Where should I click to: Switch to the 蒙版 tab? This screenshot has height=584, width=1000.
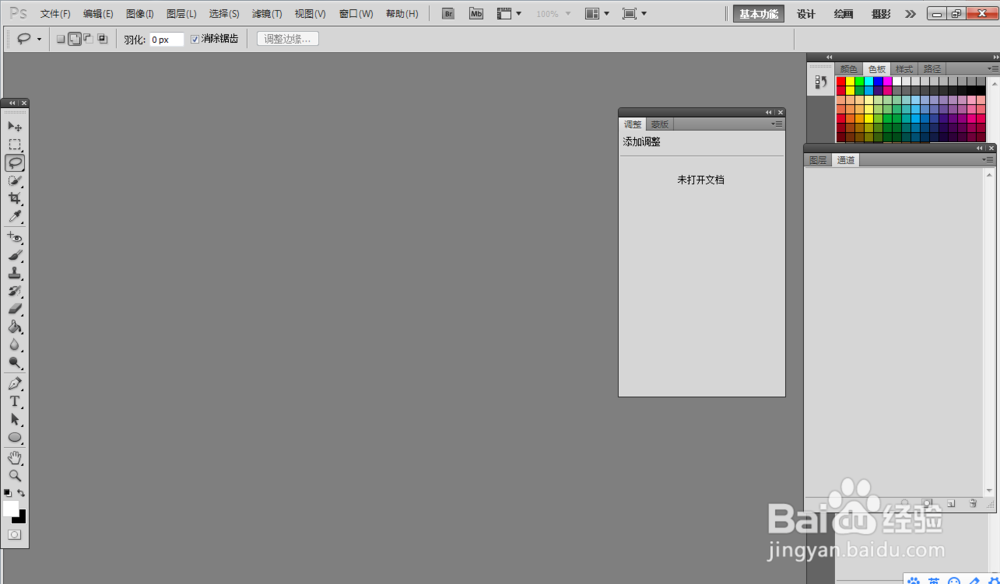tap(659, 124)
